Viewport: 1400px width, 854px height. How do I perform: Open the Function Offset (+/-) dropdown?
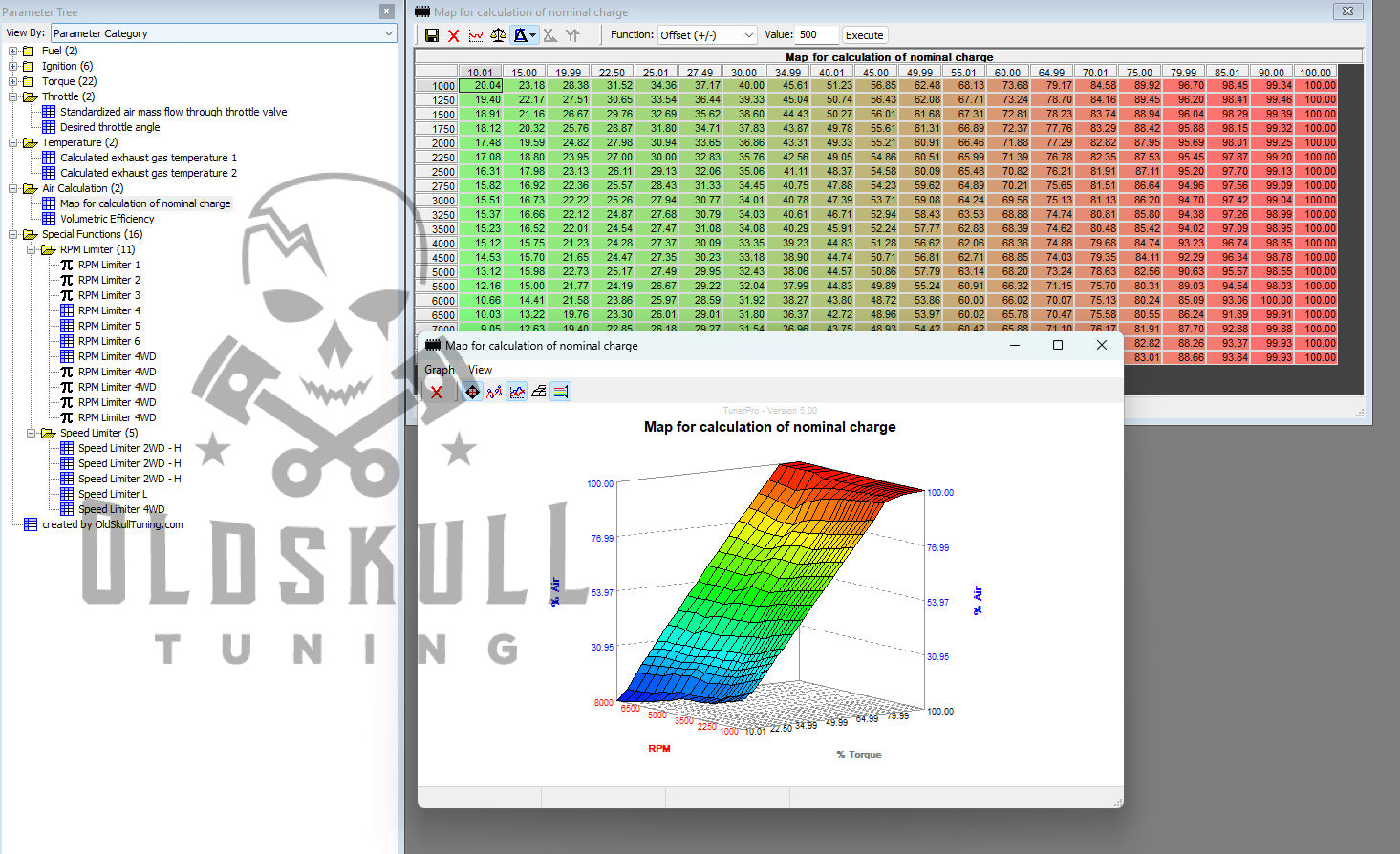pos(707,35)
